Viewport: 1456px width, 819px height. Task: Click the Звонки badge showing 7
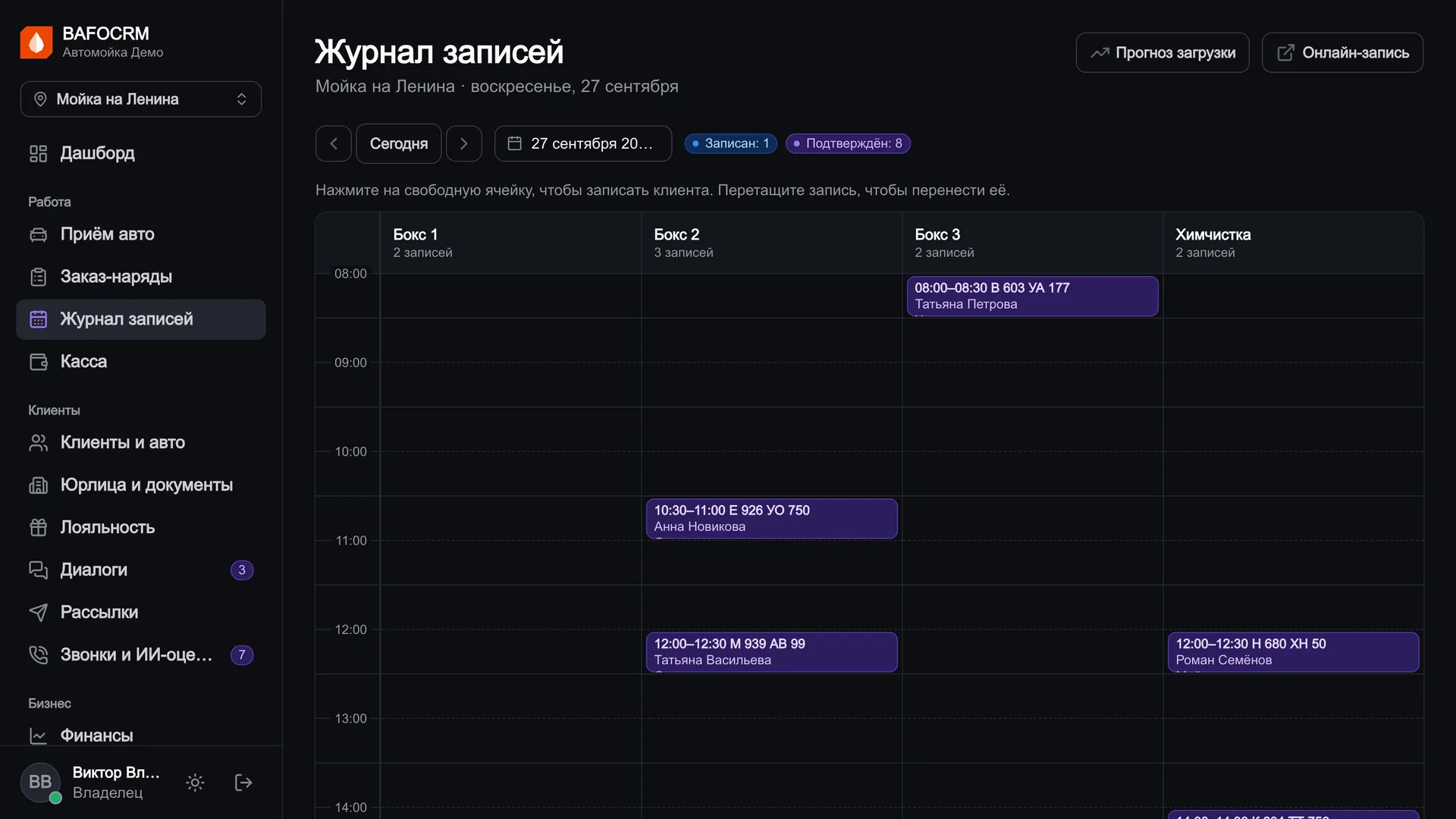242,655
